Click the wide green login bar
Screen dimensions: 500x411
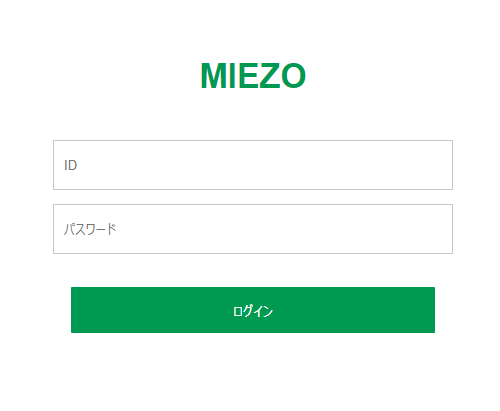pos(253,310)
